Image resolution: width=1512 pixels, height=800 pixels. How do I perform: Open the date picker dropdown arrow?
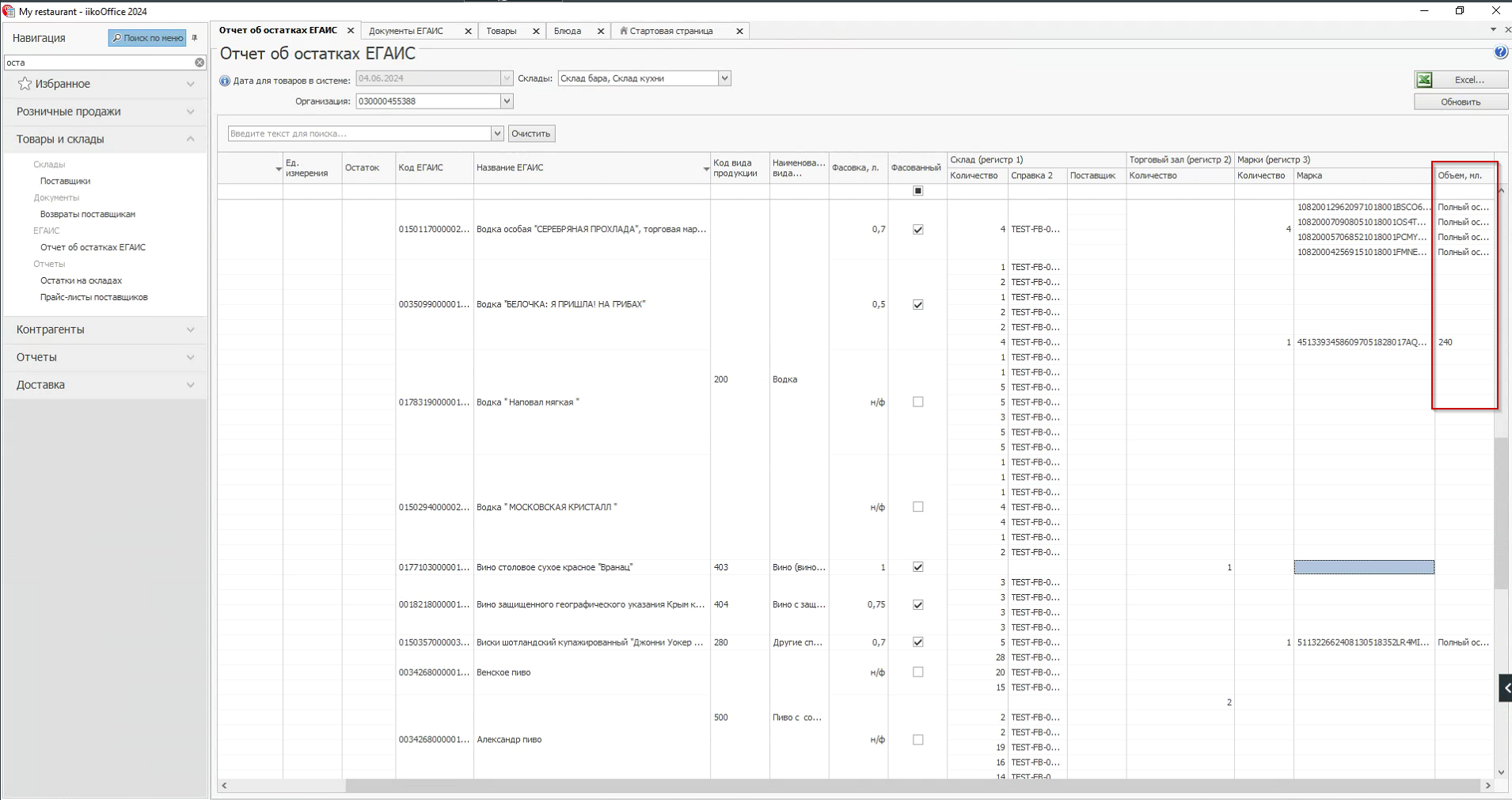(507, 78)
